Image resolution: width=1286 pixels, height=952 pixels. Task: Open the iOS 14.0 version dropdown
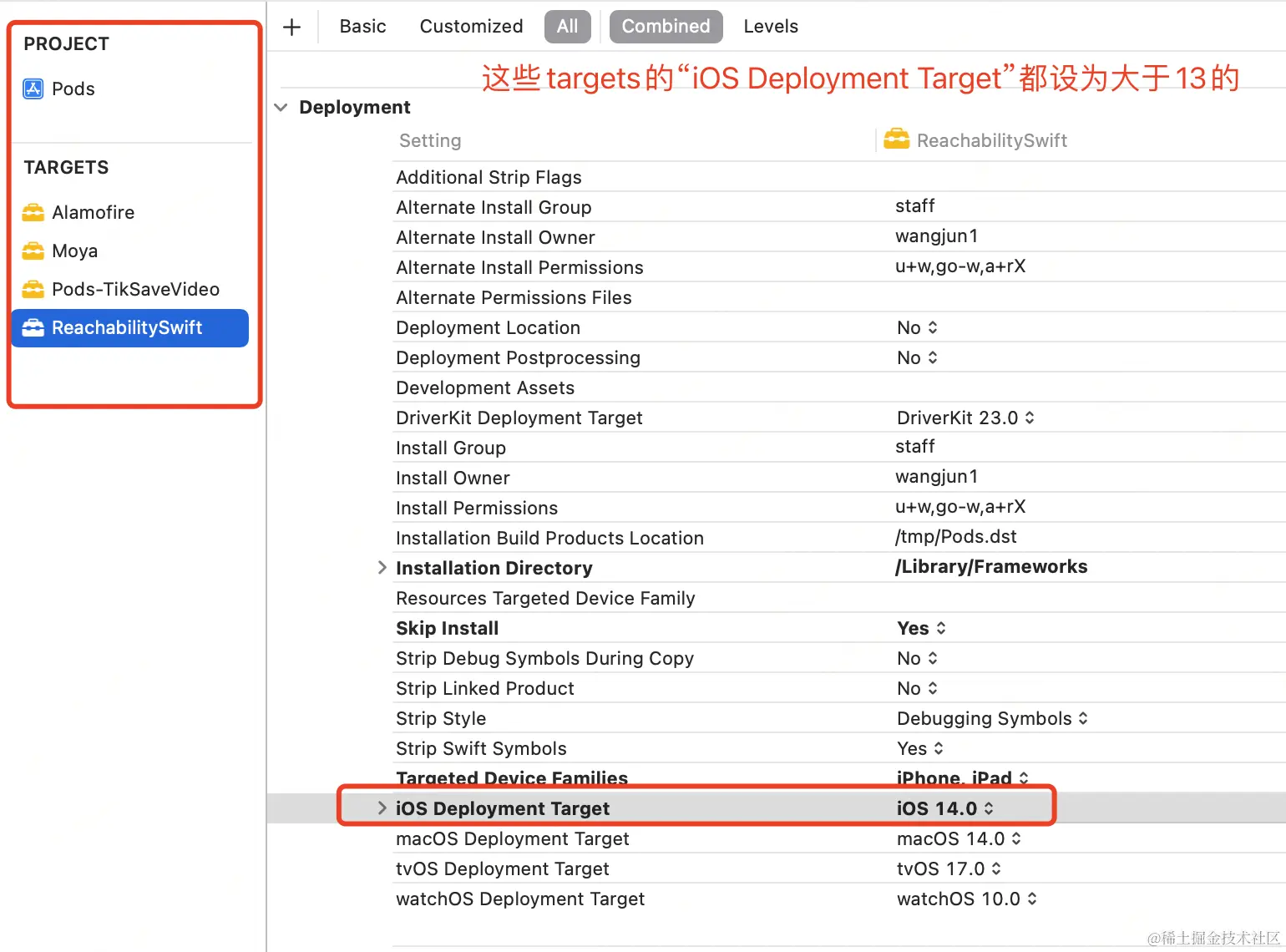coord(945,808)
